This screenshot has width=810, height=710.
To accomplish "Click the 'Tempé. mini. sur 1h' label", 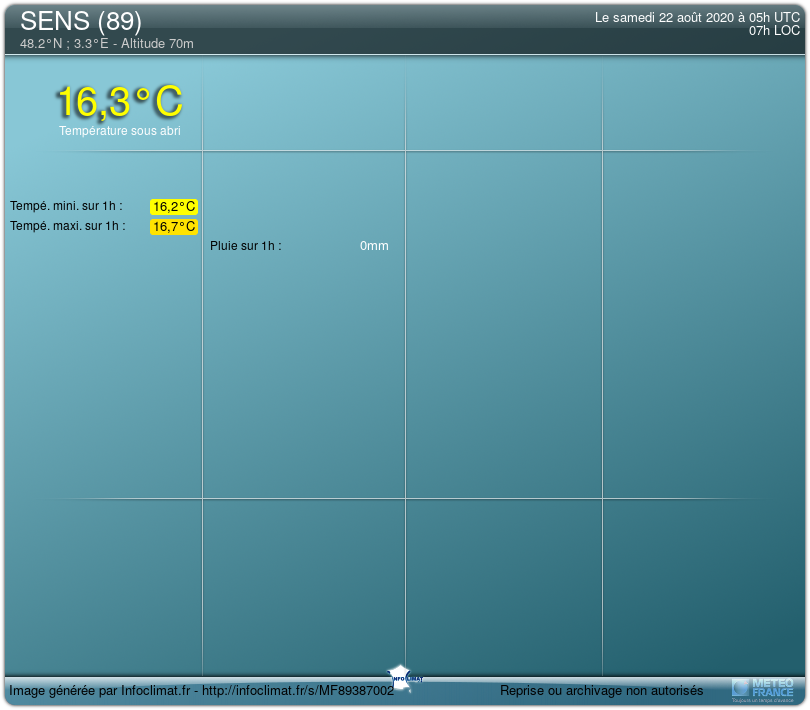I will [66, 206].
